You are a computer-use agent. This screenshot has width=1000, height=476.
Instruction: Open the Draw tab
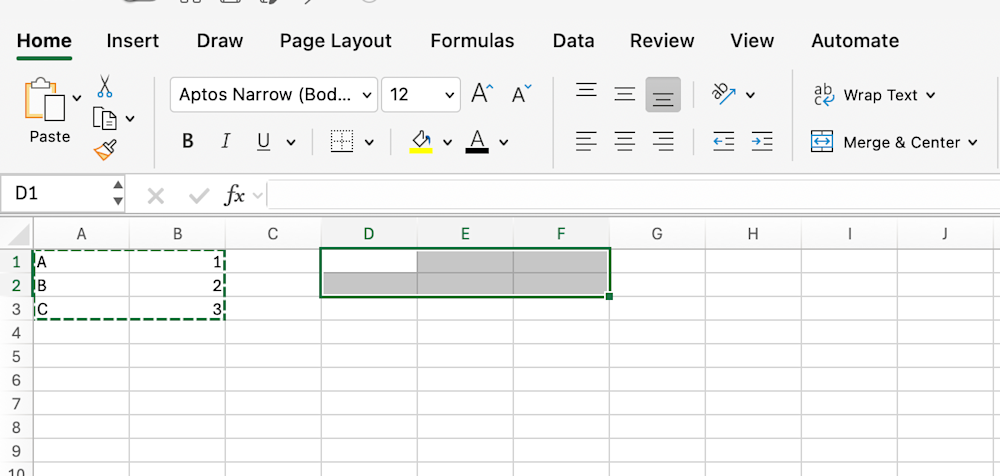pos(220,41)
